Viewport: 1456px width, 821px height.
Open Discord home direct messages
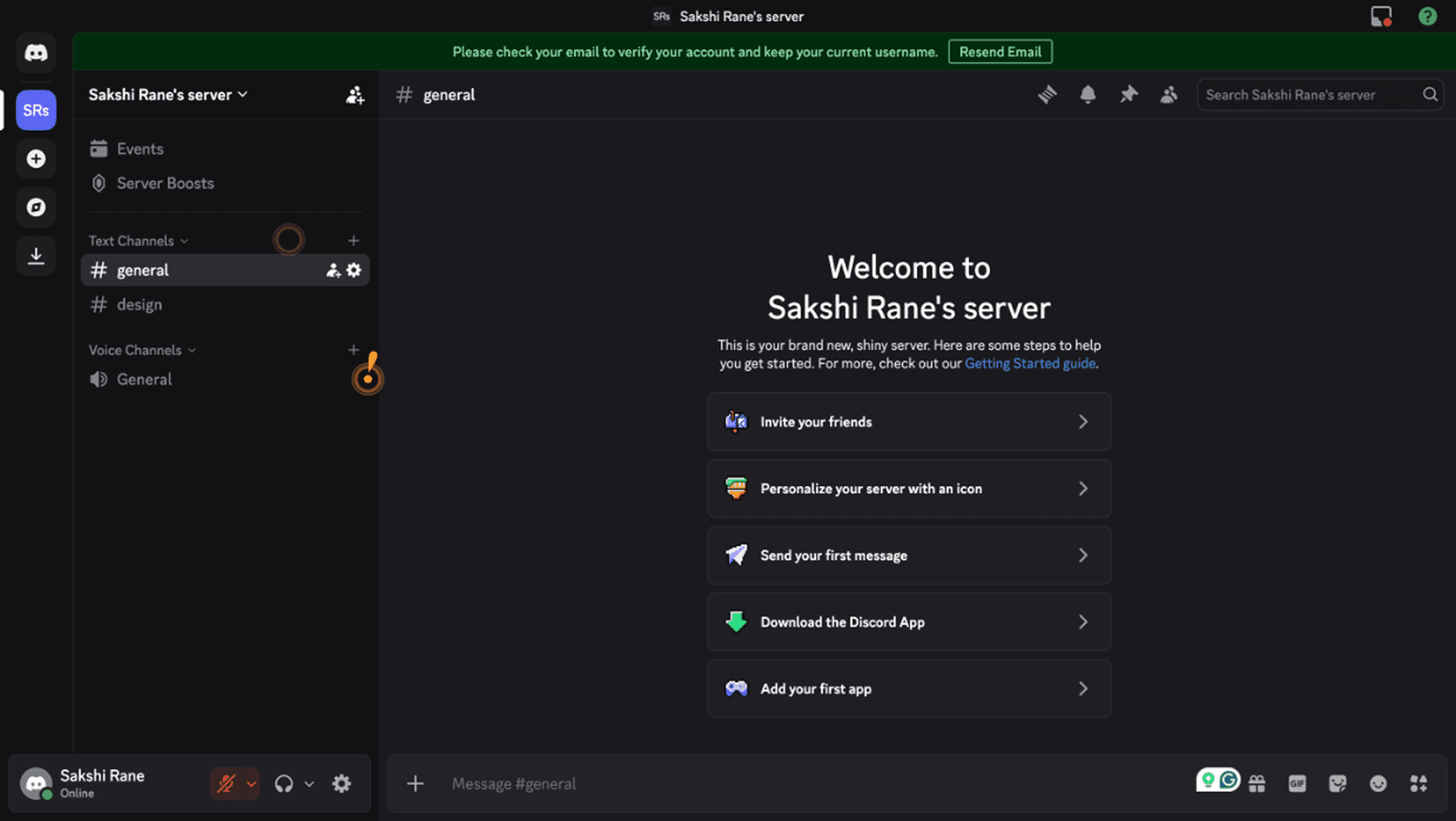tap(36, 53)
